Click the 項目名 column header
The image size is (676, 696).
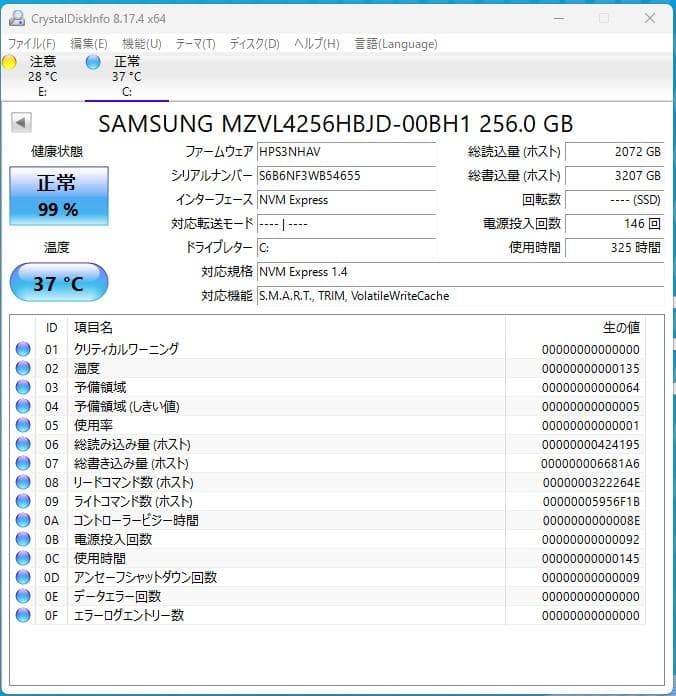click(x=93, y=328)
